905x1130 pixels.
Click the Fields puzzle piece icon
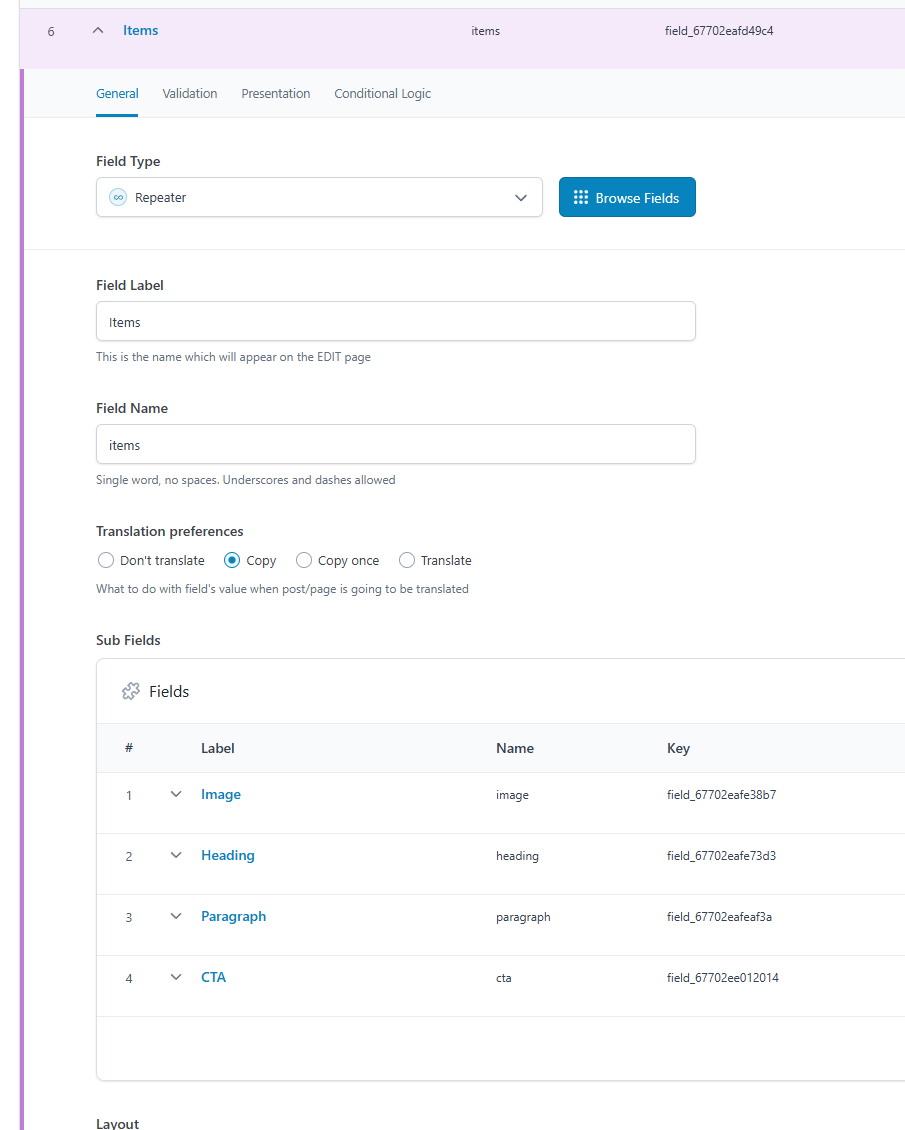130,691
